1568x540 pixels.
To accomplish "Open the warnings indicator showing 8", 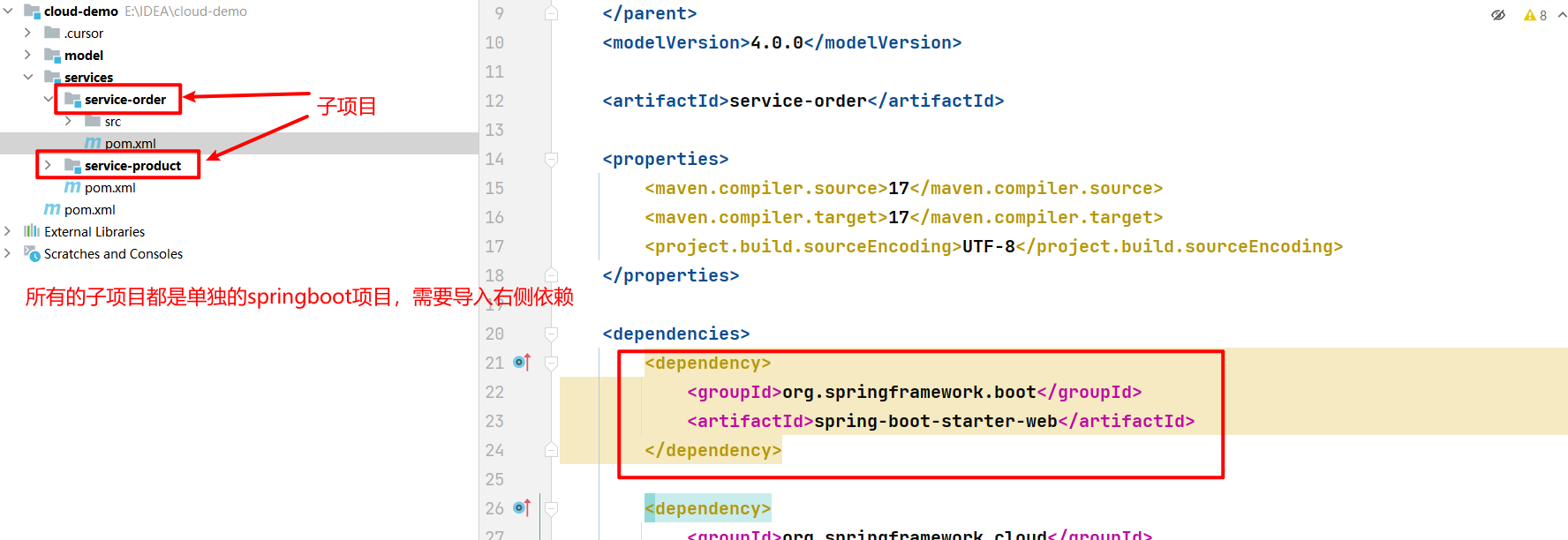I will coord(1534,15).
